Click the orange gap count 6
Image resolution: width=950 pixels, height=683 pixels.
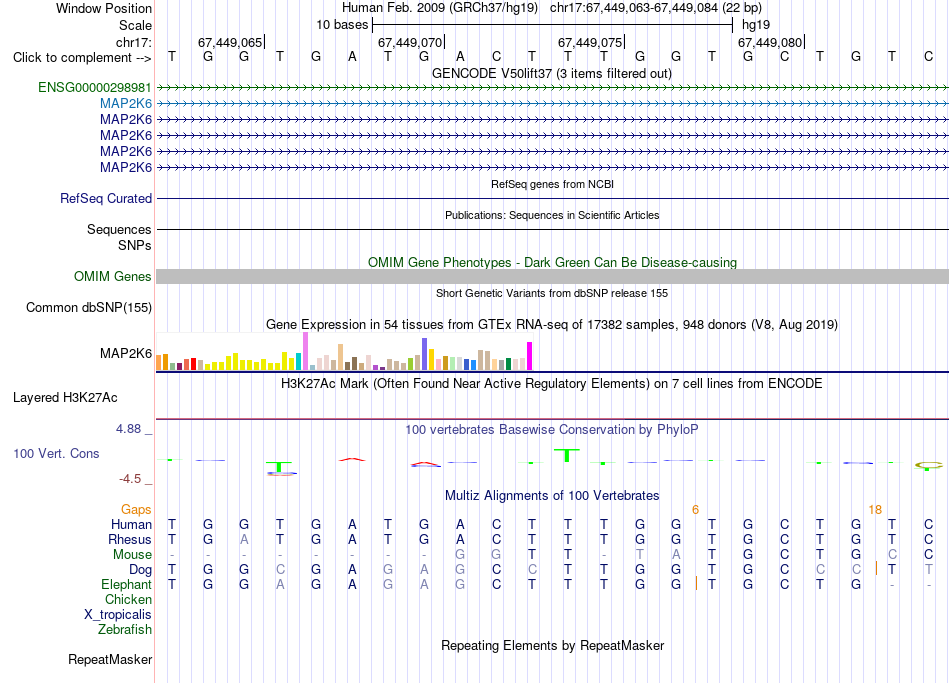pyautogui.click(x=696, y=510)
